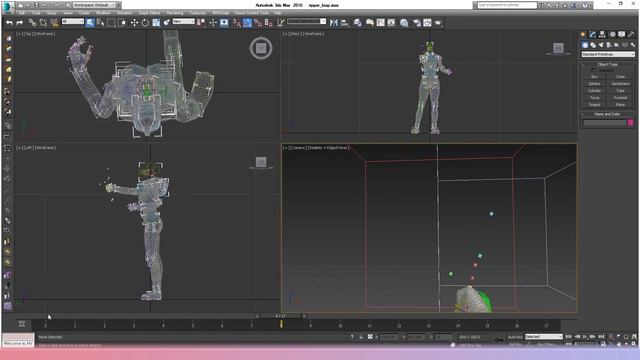The height and width of the screenshot is (360, 640).
Task: Select Shapes category in Create panel
Action: point(593,45)
